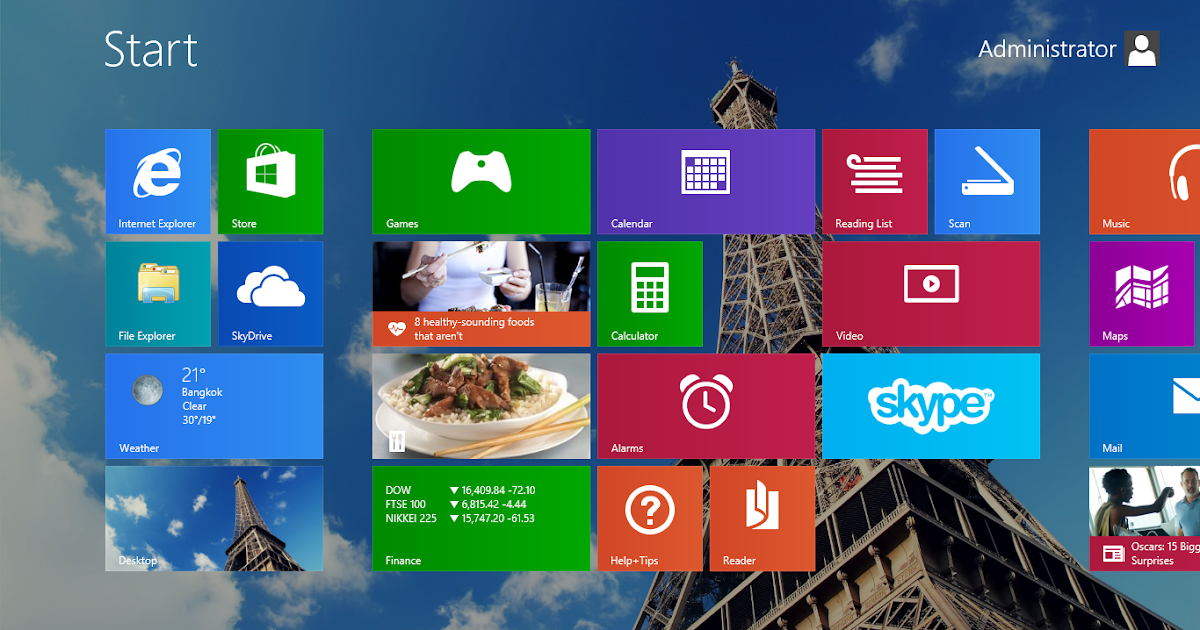1200x630 pixels.
Task: Open the Oscars news story tile
Action: coord(1144,518)
